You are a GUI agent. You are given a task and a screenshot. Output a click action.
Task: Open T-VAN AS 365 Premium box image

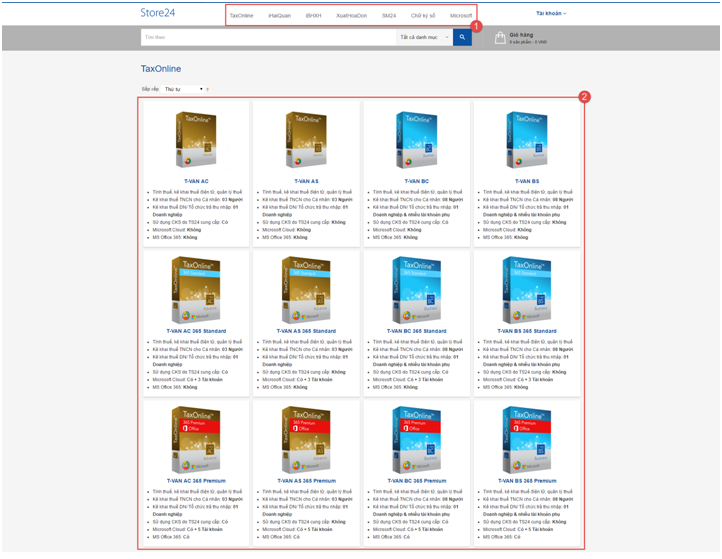tap(306, 440)
